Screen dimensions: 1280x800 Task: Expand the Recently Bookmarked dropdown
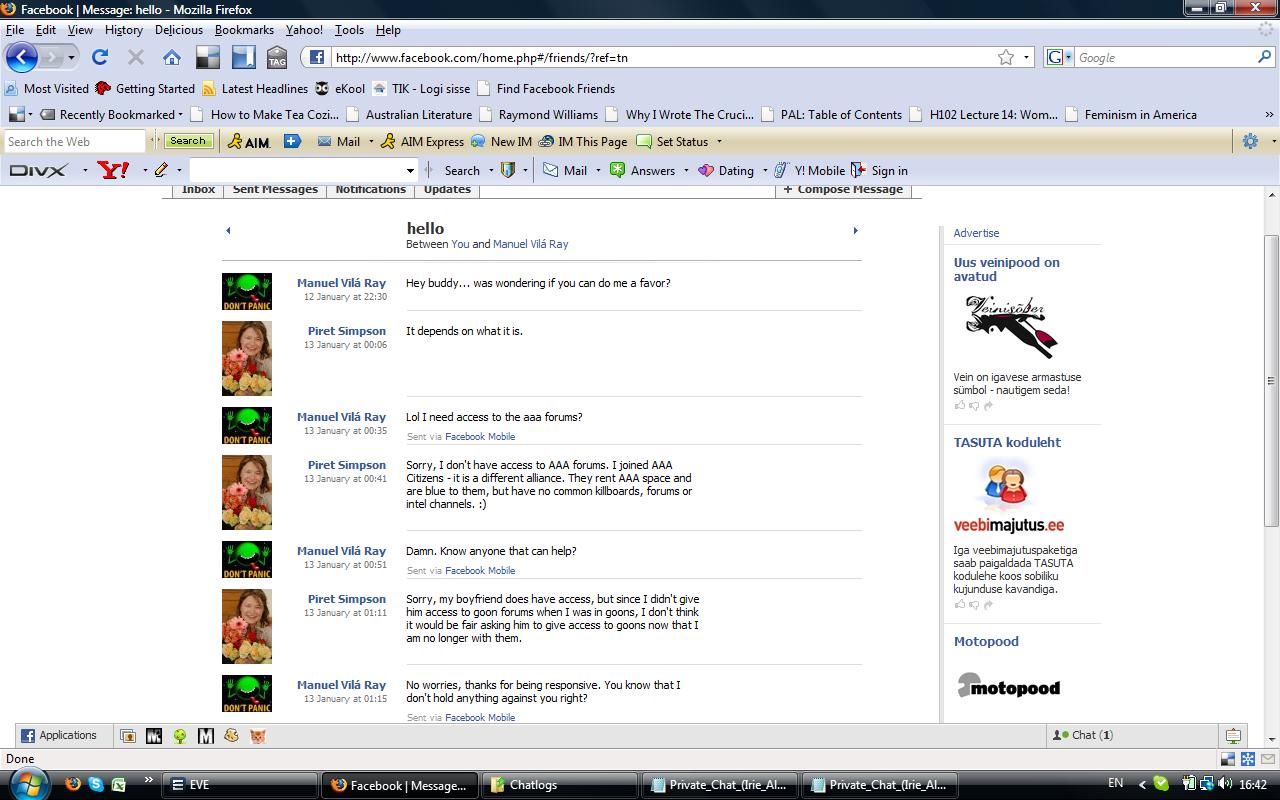(180, 115)
